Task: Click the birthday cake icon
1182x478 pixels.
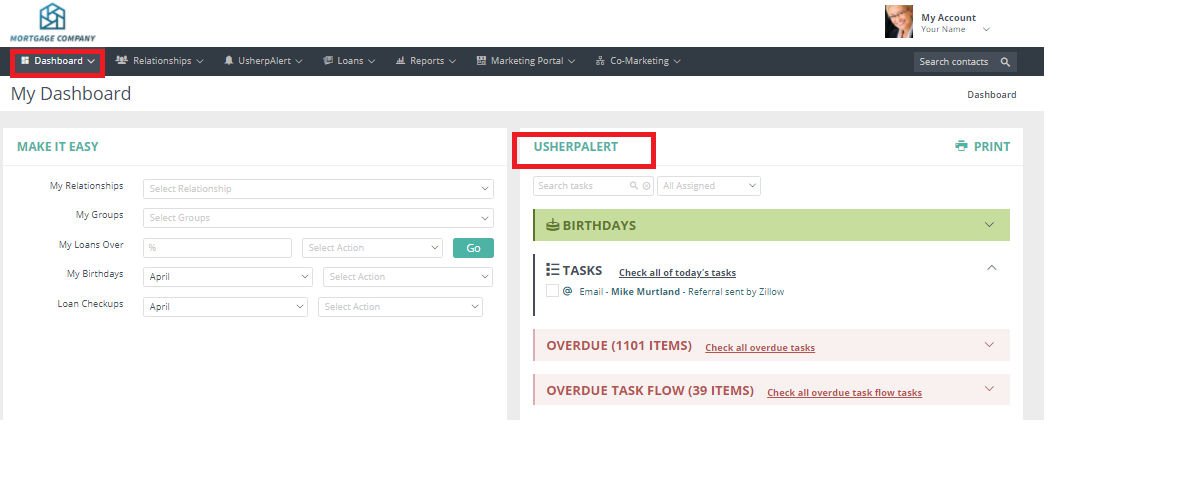Action: click(x=552, y=225)
